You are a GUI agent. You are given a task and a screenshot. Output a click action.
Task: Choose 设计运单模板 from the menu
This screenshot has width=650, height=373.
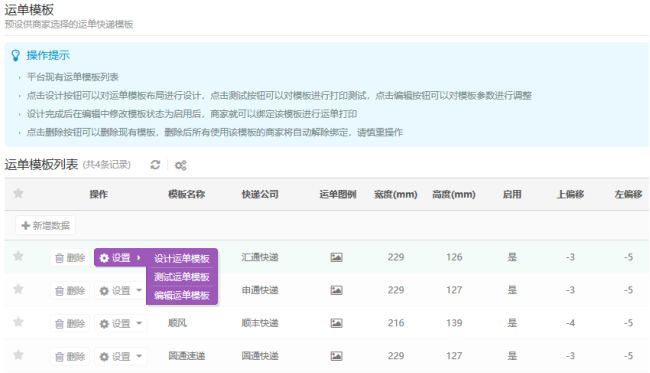[182, 259]
